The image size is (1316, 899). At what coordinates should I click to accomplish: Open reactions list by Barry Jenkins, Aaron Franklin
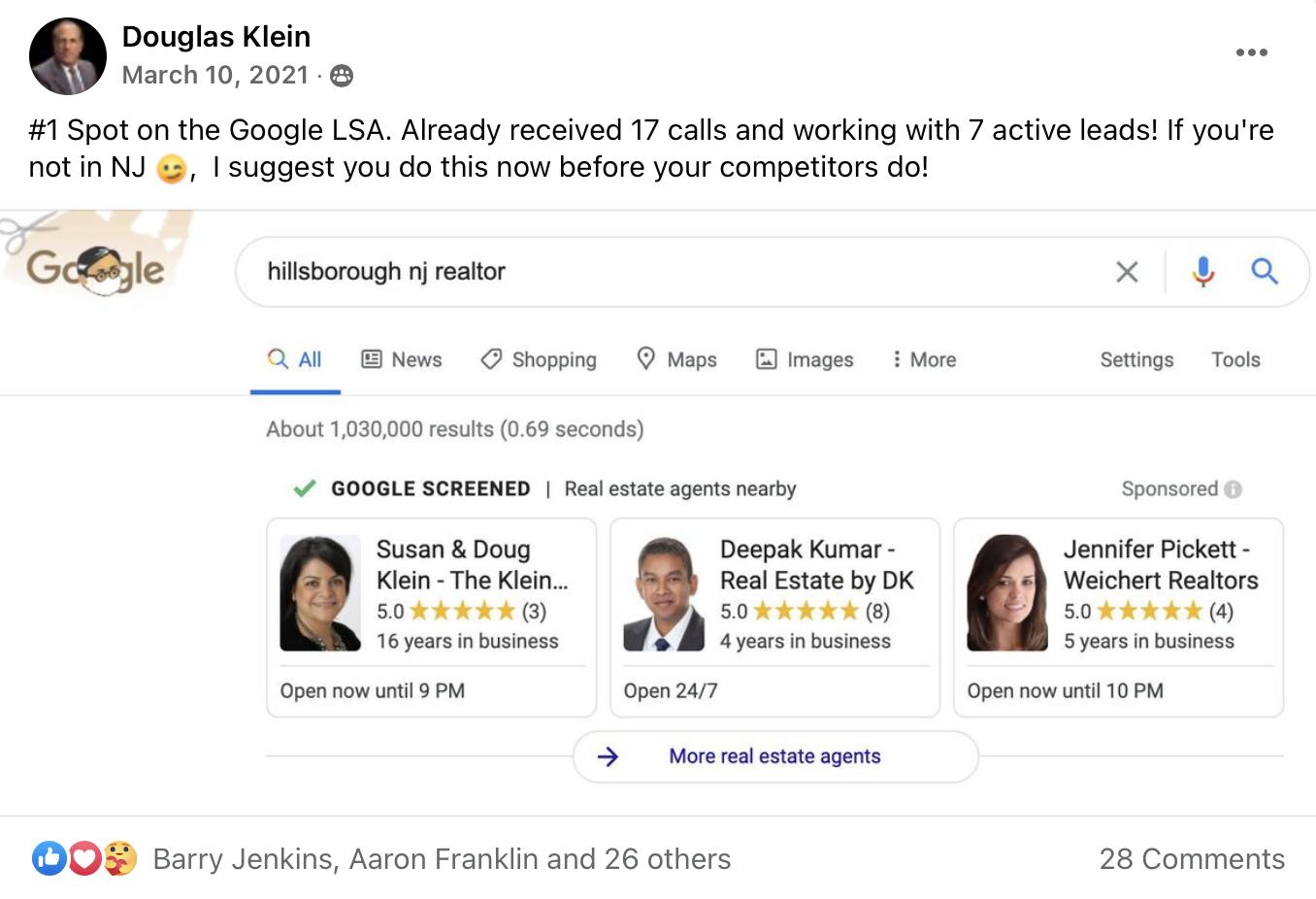(442, 859)
